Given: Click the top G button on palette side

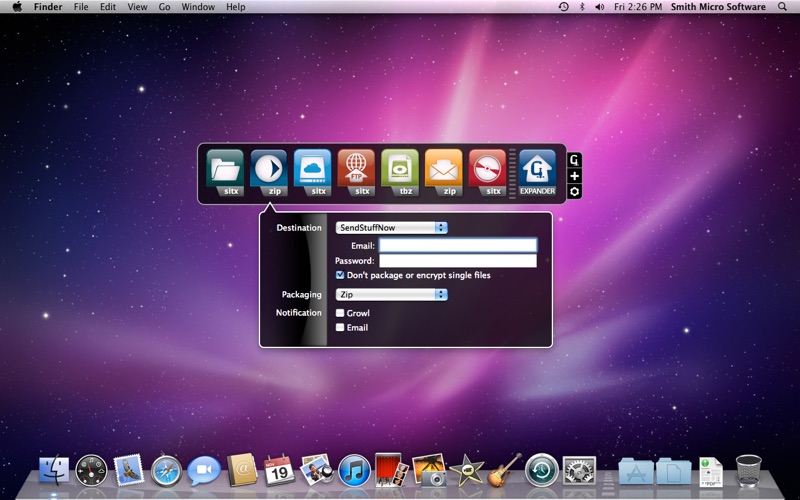Looking at the screenshot, I should (x=574, y=160).
